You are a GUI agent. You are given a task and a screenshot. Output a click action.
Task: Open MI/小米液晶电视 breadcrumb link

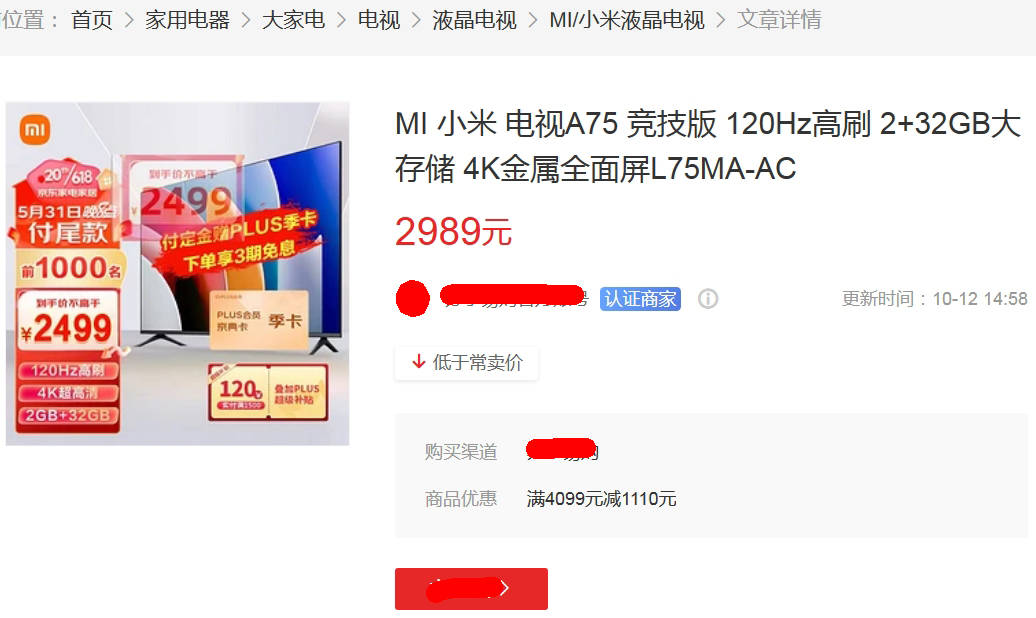(x=627, y=20)
